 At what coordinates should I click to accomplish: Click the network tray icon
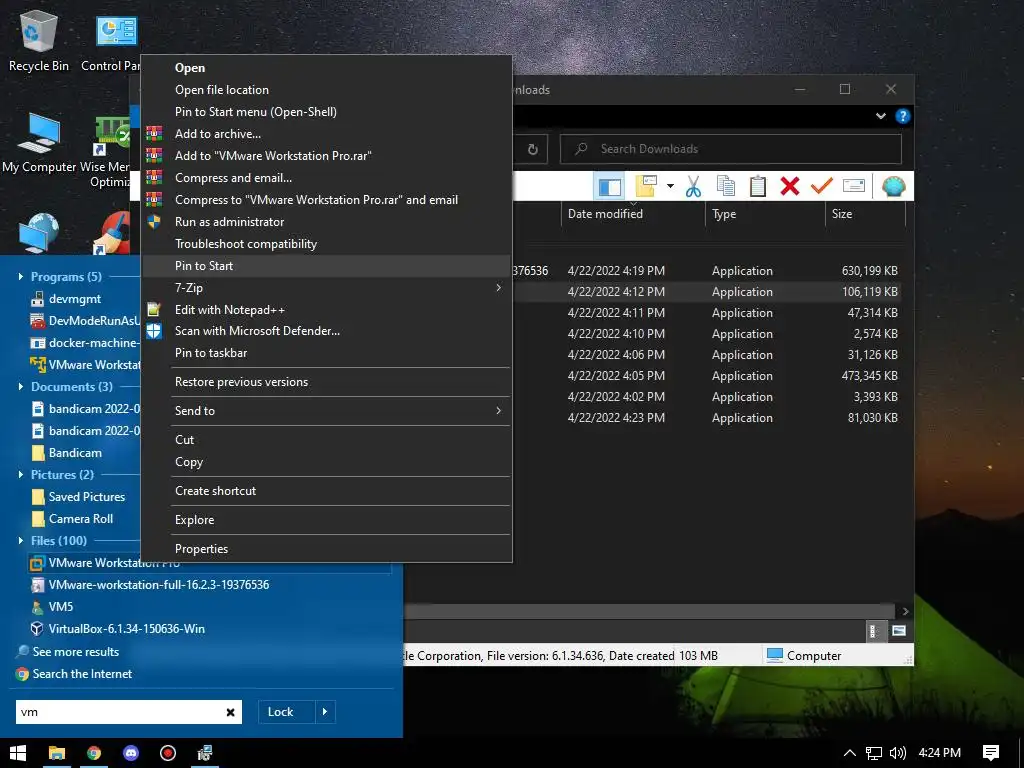874,753
